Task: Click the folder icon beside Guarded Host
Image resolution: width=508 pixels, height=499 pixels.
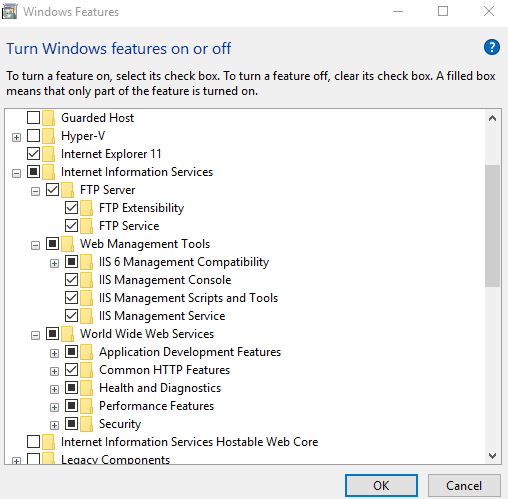Action: (x=49, y=118)
